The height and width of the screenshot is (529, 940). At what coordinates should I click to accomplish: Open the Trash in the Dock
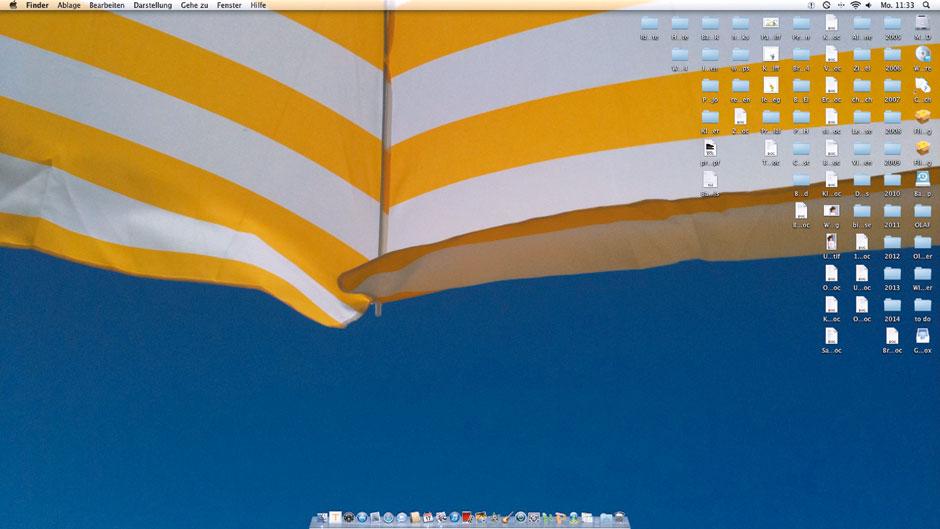coord(620,518)
